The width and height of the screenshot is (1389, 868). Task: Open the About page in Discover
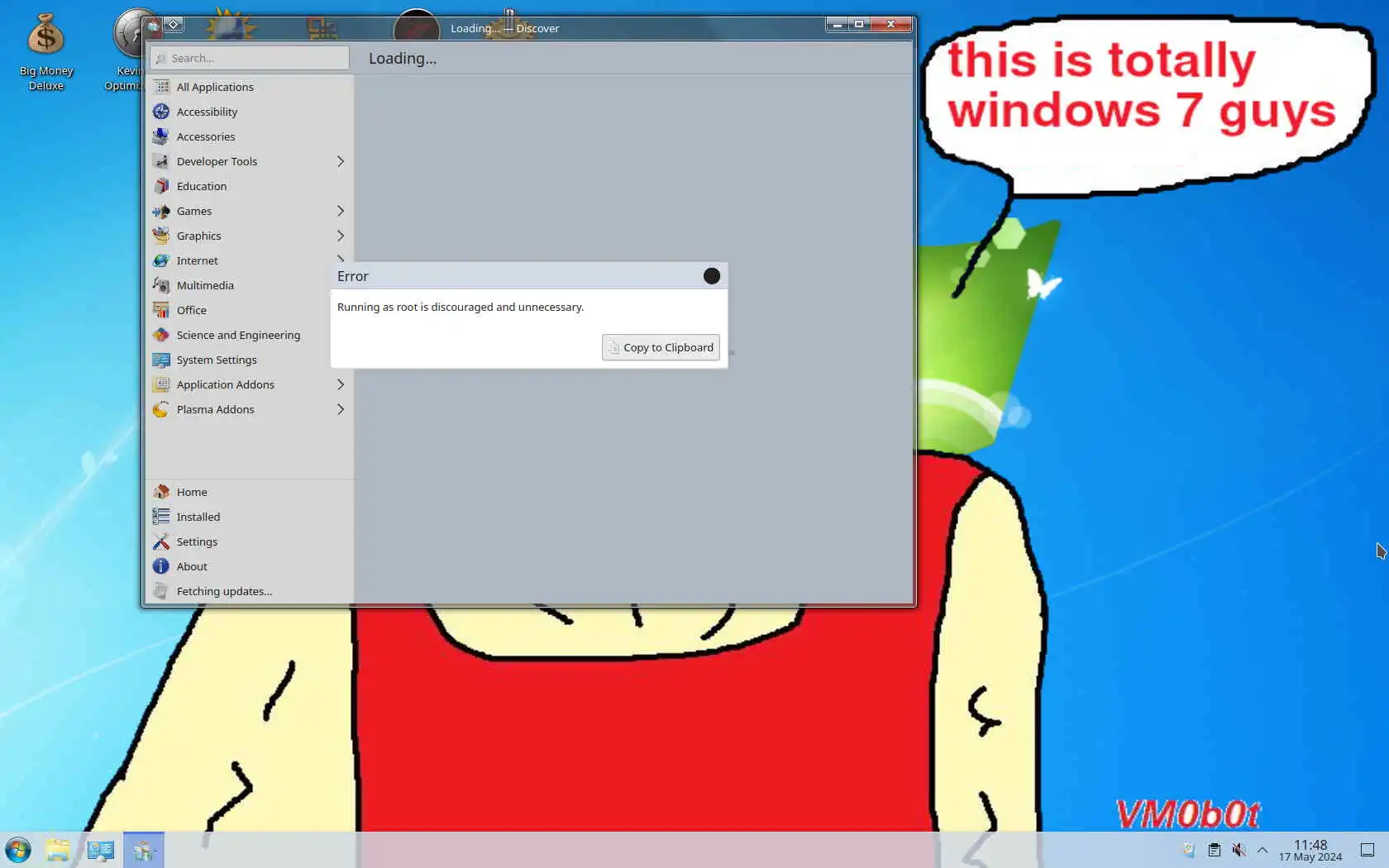click(250, 566)
